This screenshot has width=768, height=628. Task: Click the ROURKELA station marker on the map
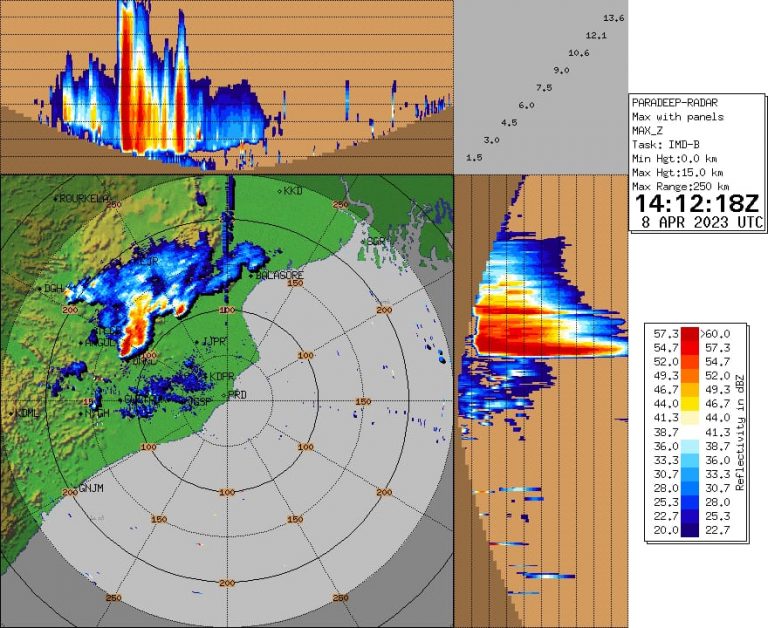[x=56, y=199]
